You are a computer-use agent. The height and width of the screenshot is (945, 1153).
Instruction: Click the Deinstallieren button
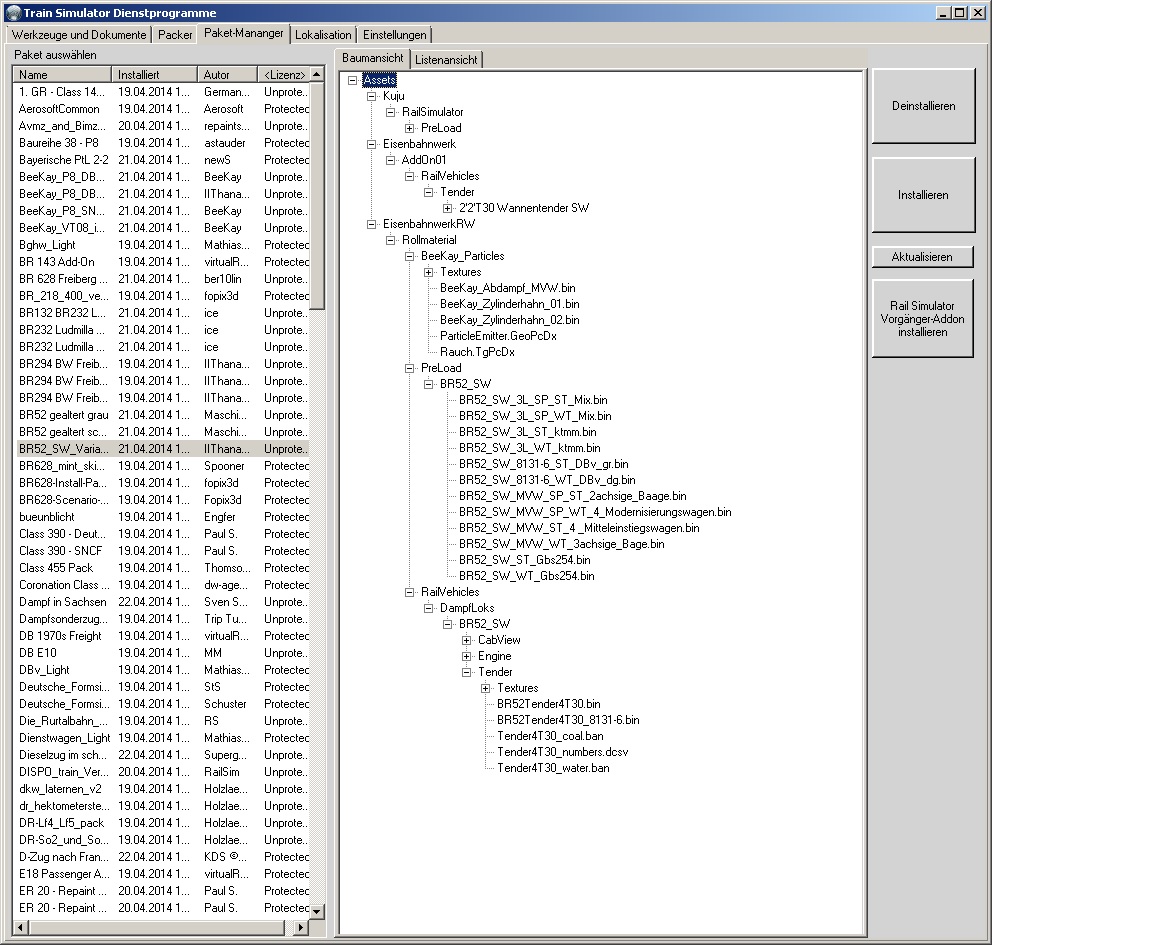click(x=924, y=106)
